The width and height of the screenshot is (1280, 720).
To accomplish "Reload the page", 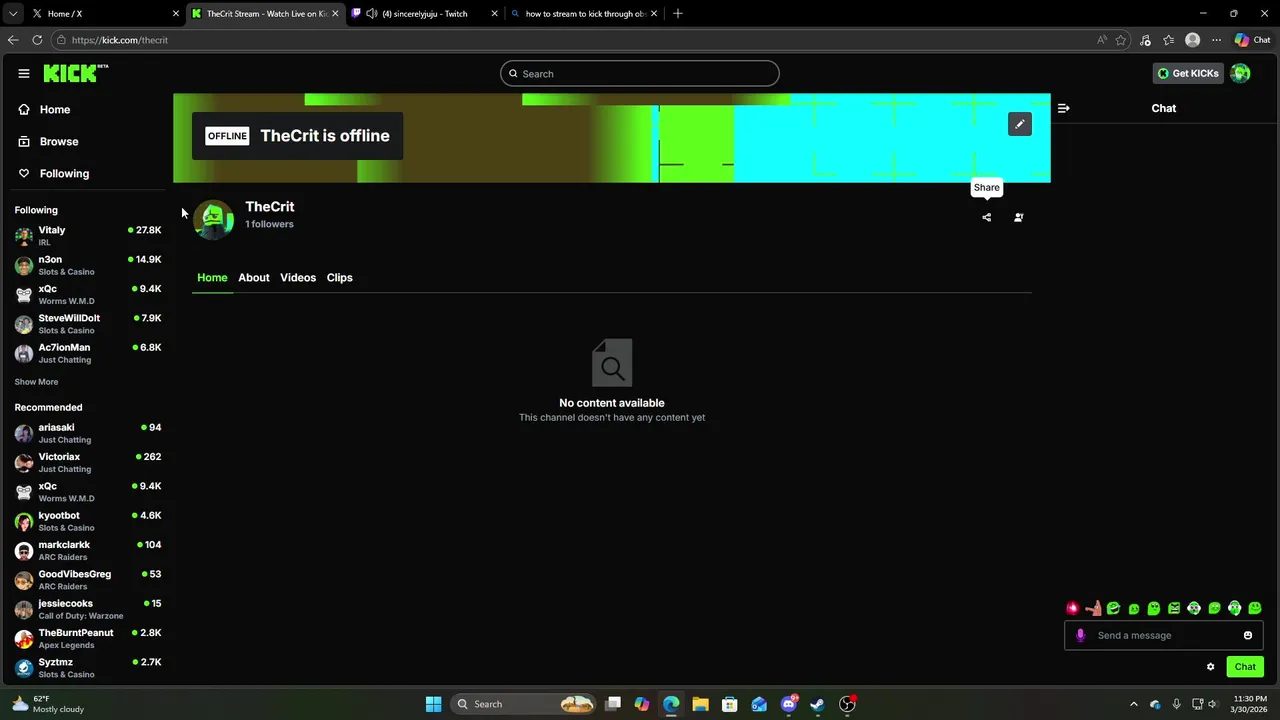I will [37, 40].
